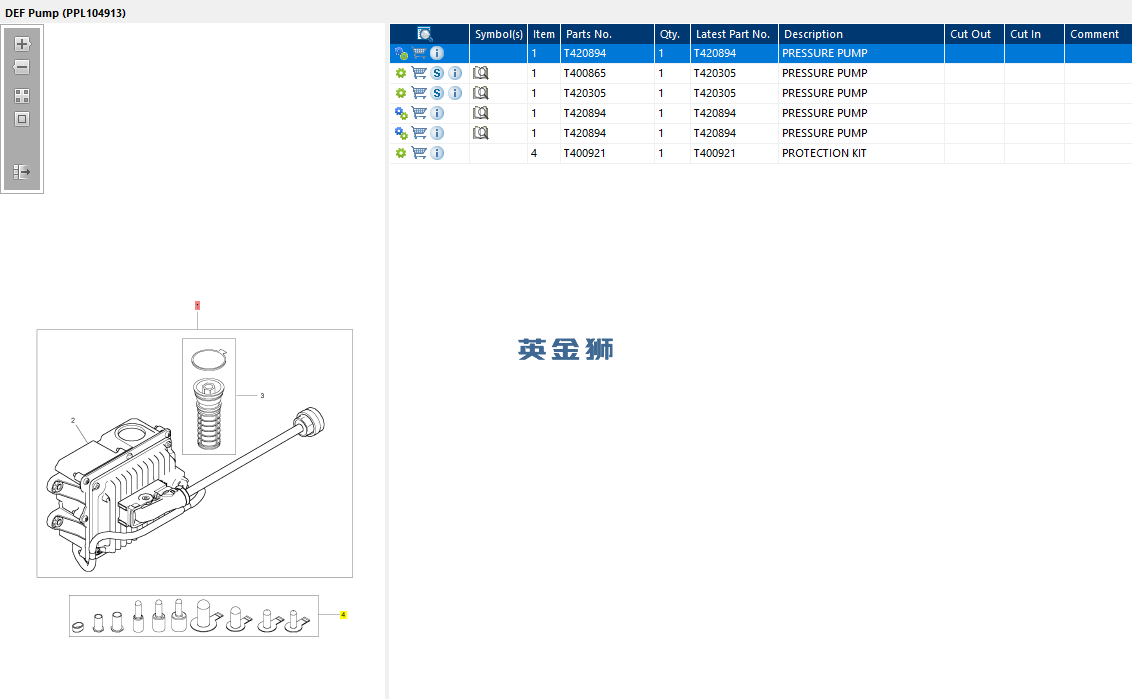Click the Cut Out column header
The width and height of the screenshot is (1132, 699).
click(974, 34)
